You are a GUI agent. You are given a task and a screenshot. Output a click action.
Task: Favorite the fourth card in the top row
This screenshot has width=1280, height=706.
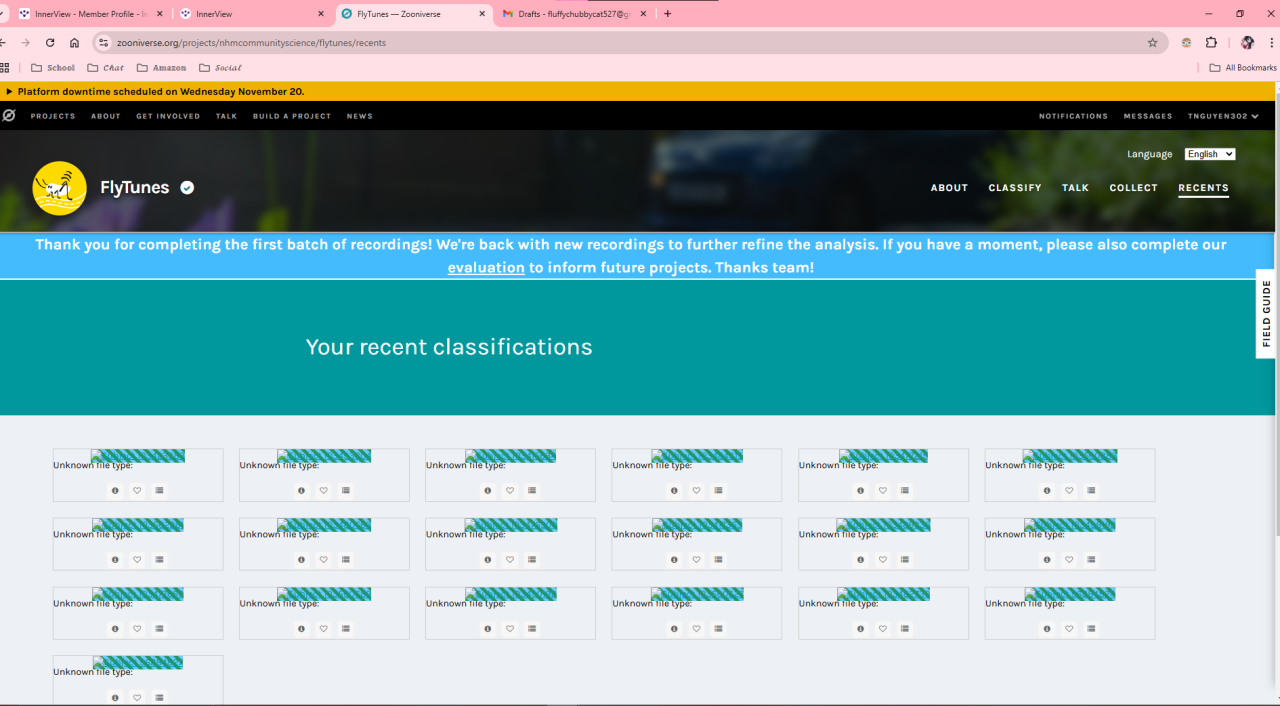tap(696, 490)
